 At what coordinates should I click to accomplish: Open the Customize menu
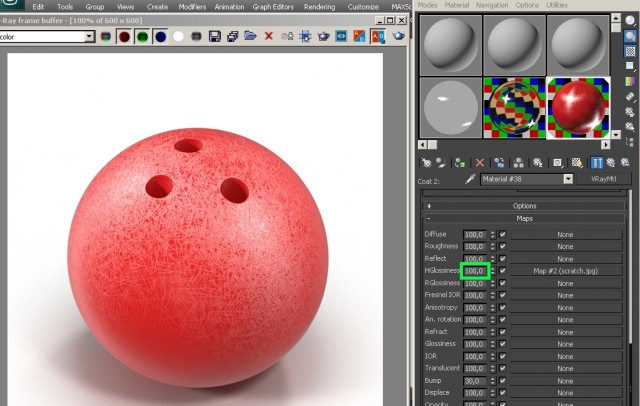click(x=363, y=7)
